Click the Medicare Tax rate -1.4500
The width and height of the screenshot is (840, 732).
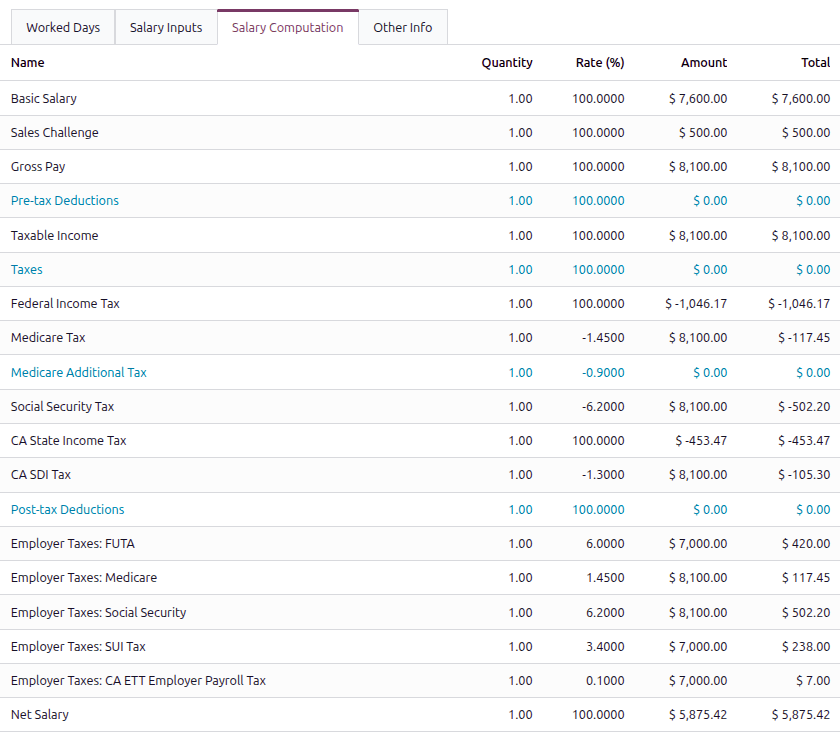[x=603, y=338]
